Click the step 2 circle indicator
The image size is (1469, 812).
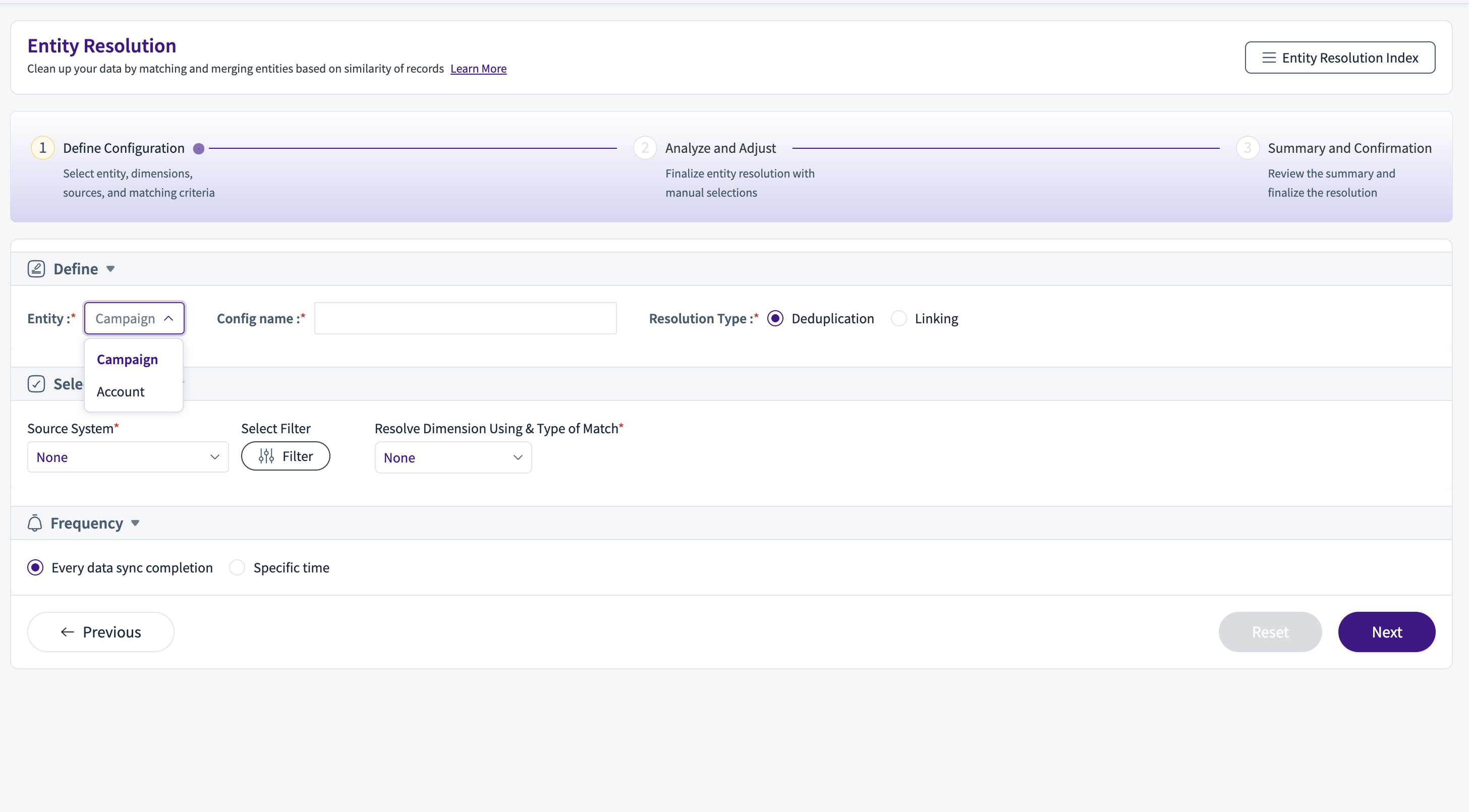pos(645,148)
